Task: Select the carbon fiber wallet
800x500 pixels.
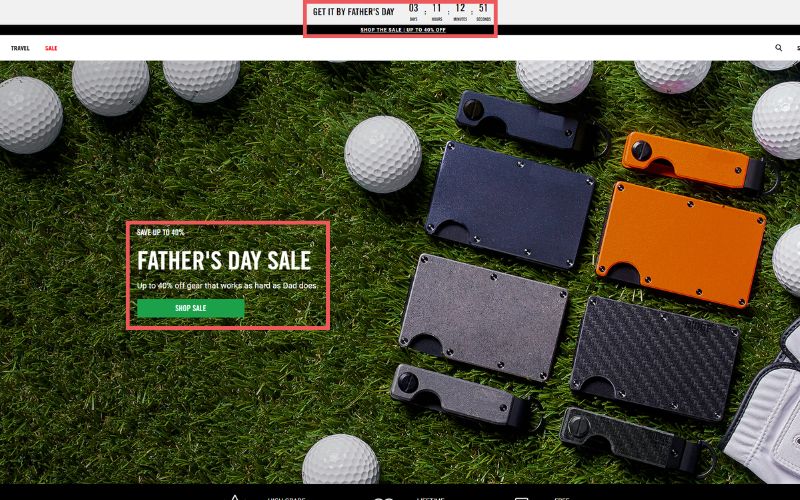Action: point(655,359)
